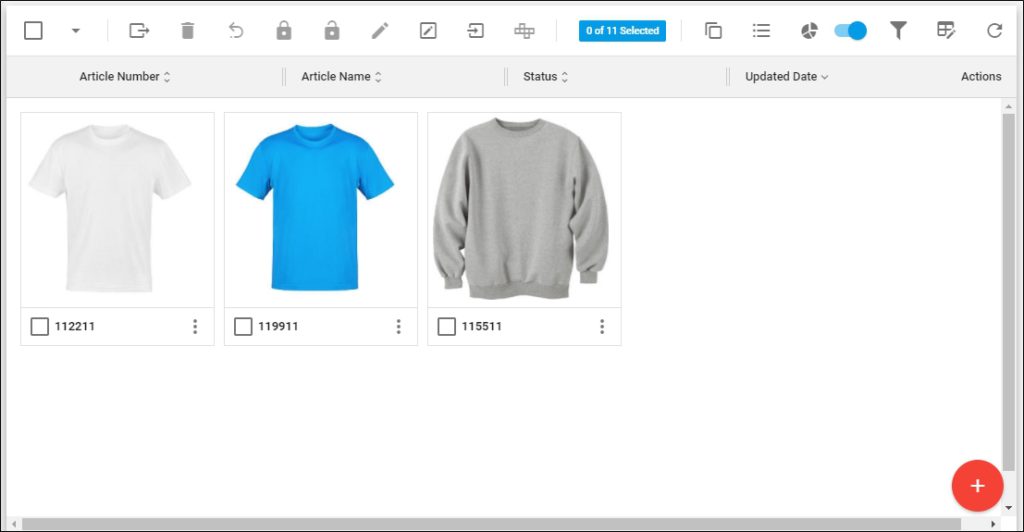Screen dimensions: 1024x532
Task: Tick the checkbox for article 112211
Action: 39,326
